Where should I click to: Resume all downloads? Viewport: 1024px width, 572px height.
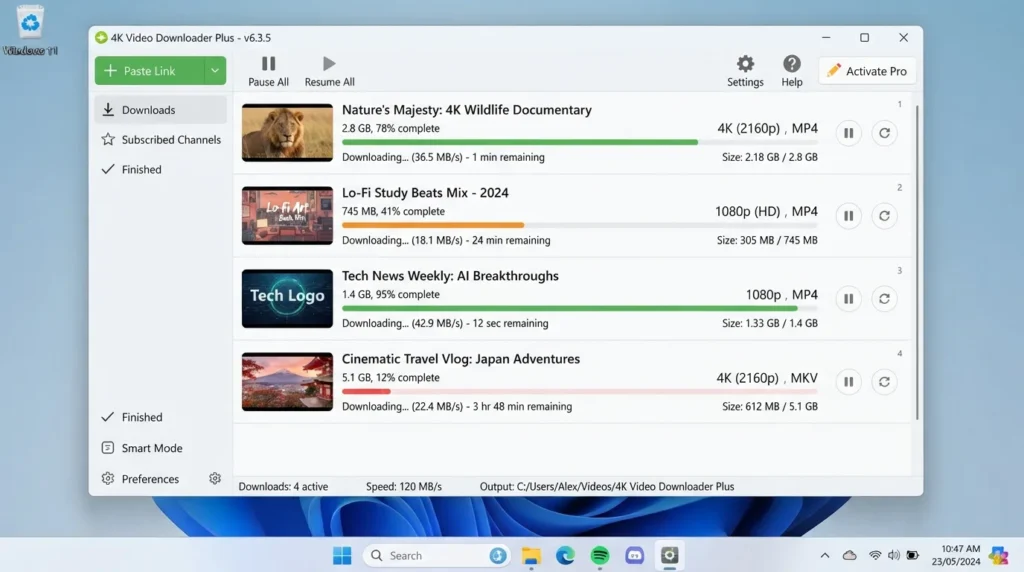[329, 71]
